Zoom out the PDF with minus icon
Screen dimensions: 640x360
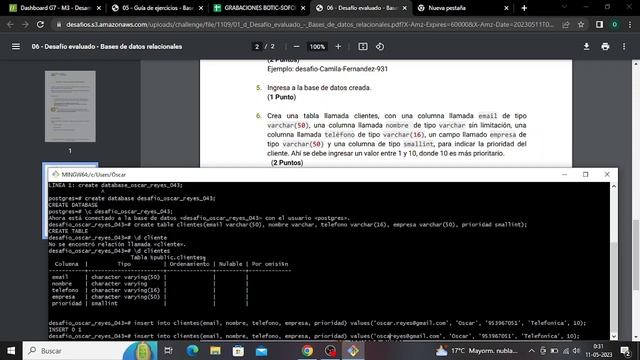point(296,47)
